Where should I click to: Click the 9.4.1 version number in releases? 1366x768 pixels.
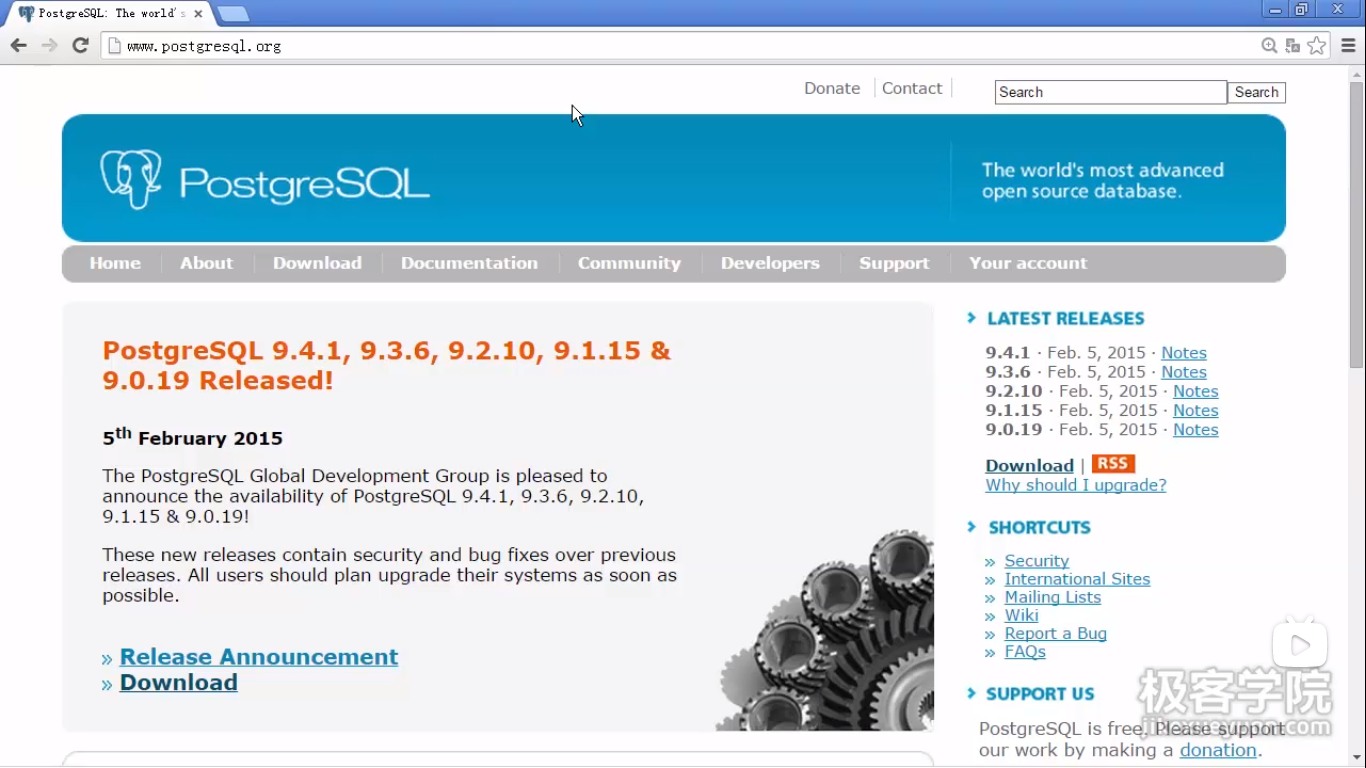click(x=1007, y=352)
